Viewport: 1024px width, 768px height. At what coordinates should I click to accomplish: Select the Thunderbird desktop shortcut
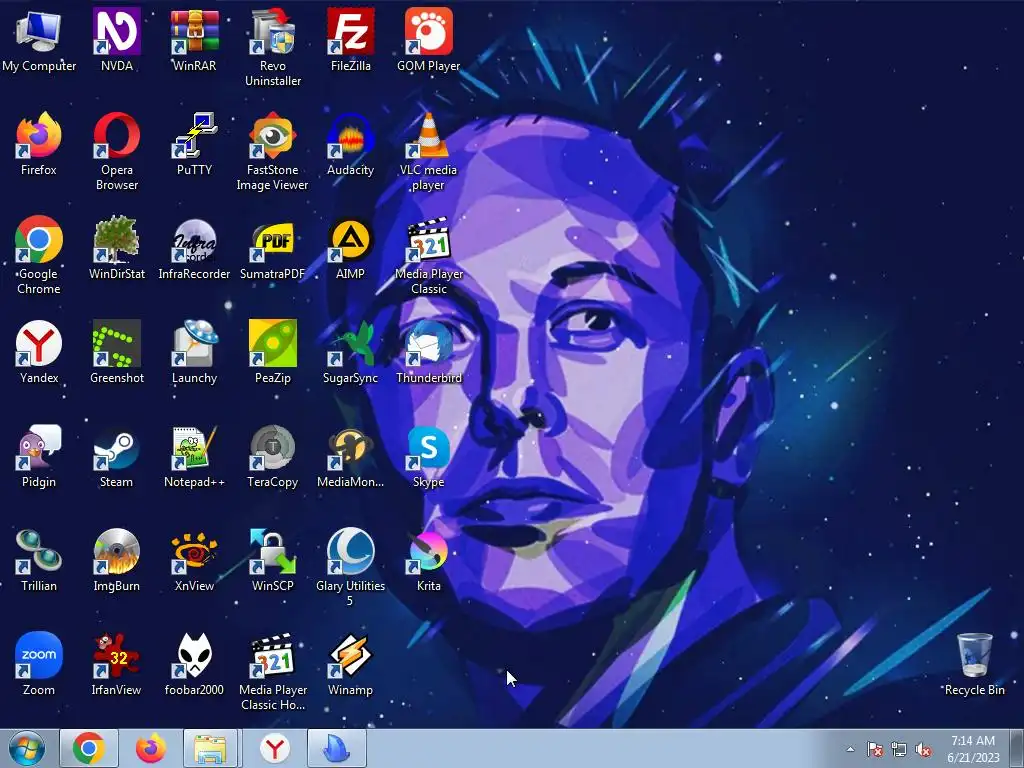428,352
